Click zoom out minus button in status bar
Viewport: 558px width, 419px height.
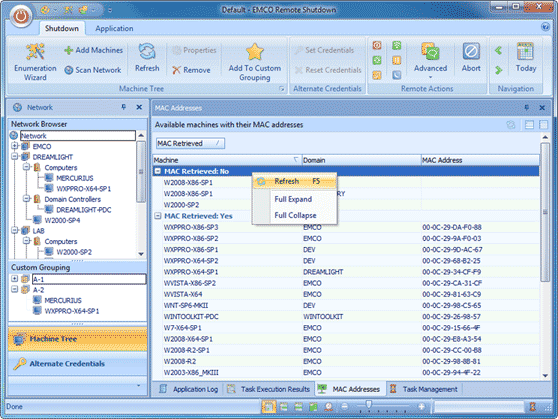click(344, 406)
